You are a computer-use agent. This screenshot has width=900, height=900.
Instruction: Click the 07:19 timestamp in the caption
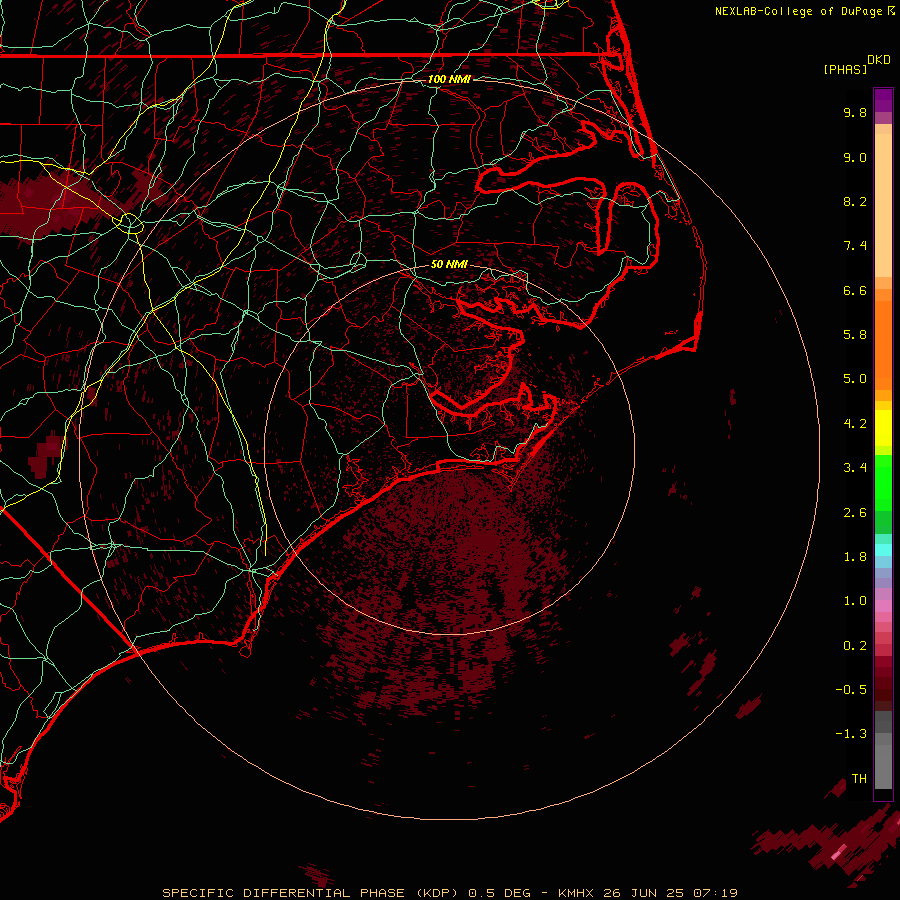(715, 893)
